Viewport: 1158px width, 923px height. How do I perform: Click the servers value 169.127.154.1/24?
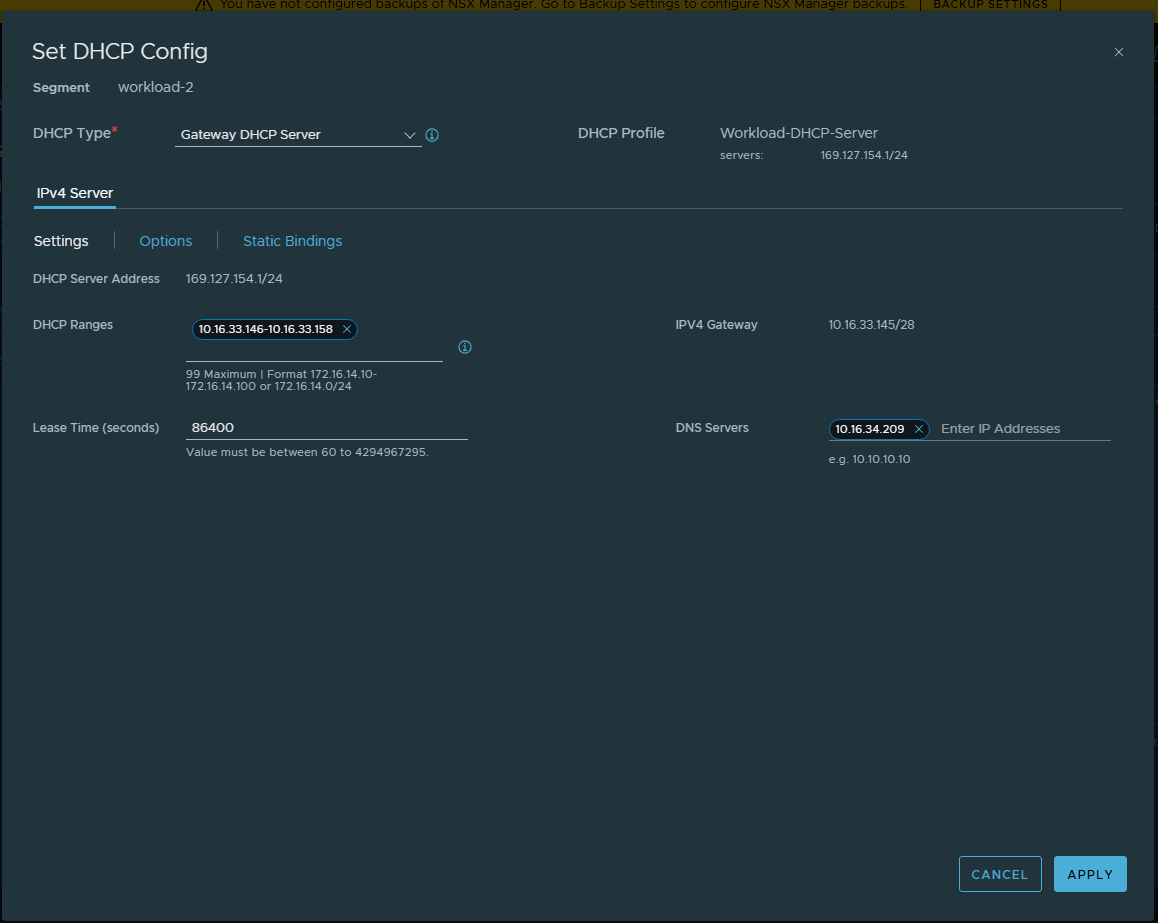click(x=864, y=155)
